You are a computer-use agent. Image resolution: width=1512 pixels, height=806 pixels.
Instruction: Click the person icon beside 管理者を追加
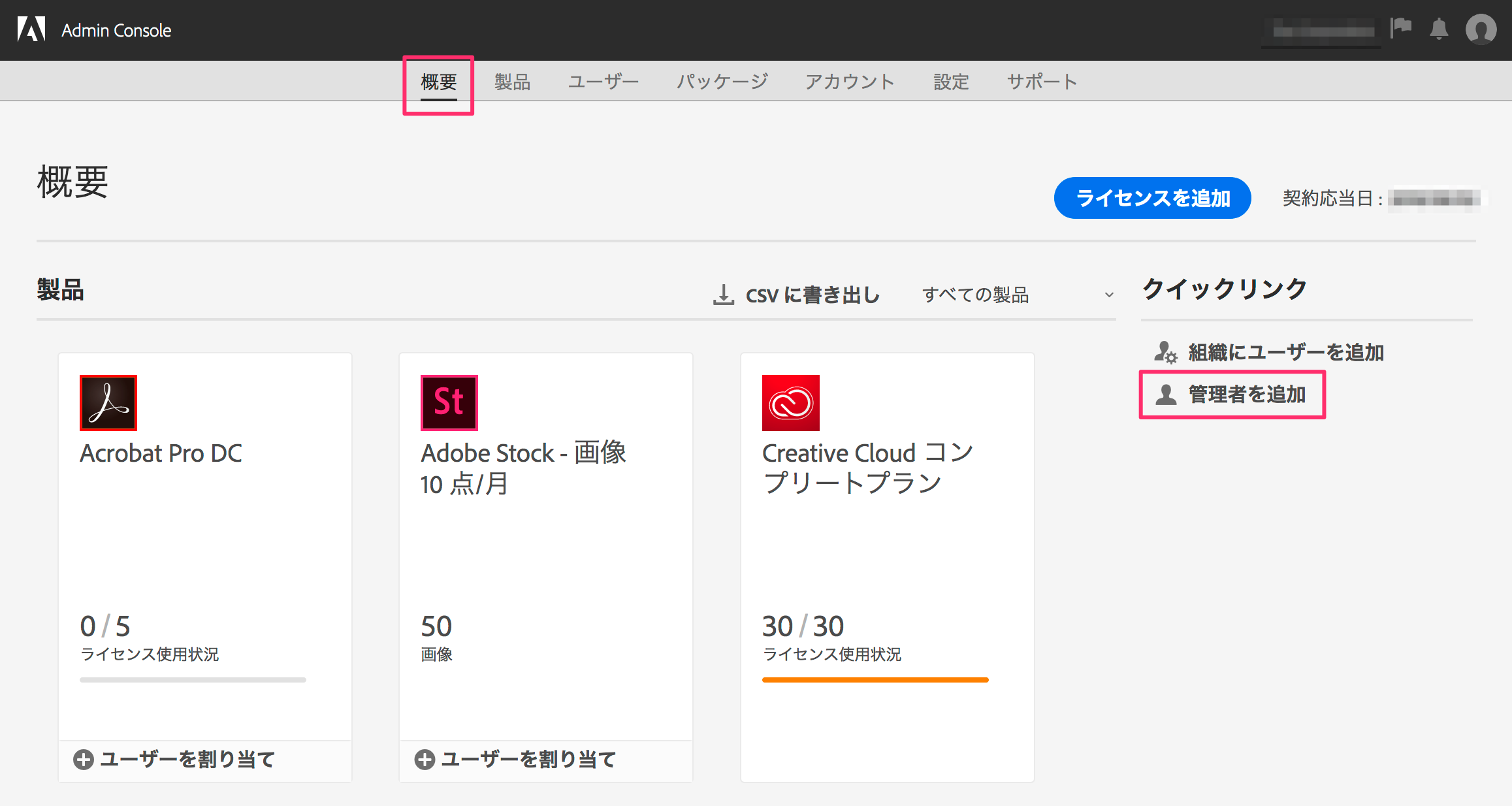pyautogui.click(x=1166, y=395)
